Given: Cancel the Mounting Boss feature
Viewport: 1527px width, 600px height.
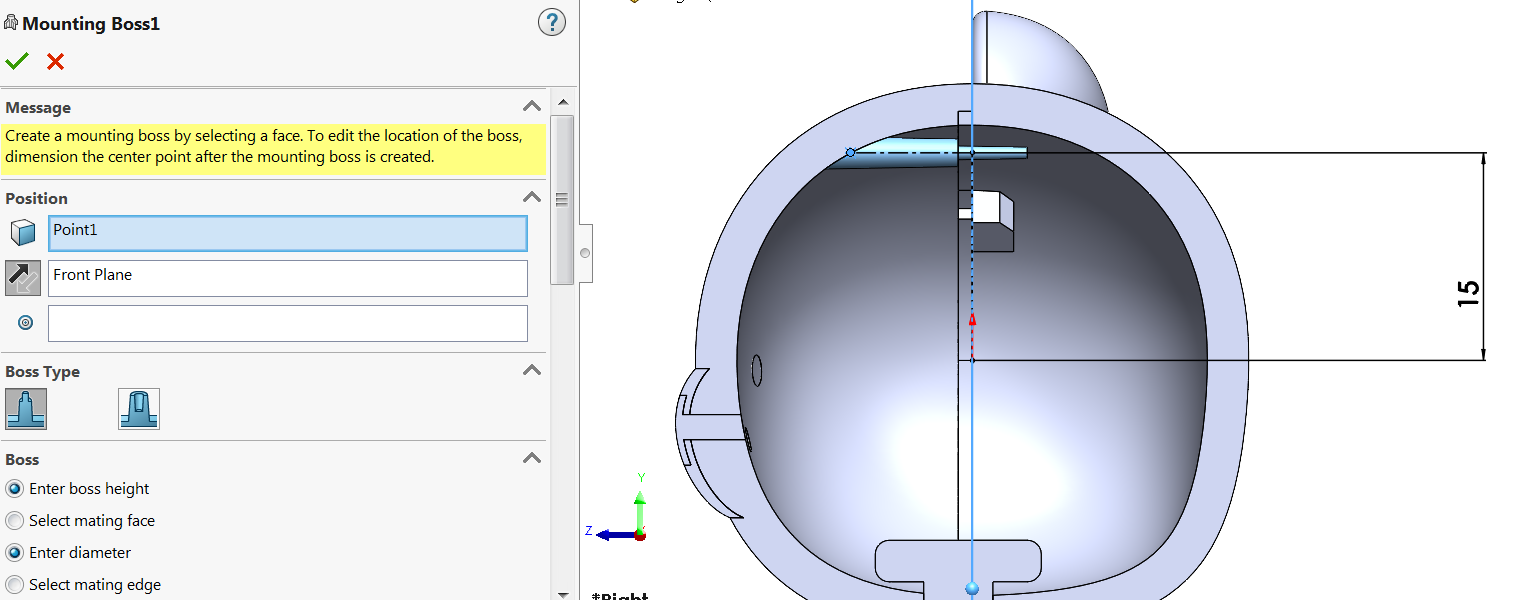Looking at the screenshot, I should coord(55,61).
